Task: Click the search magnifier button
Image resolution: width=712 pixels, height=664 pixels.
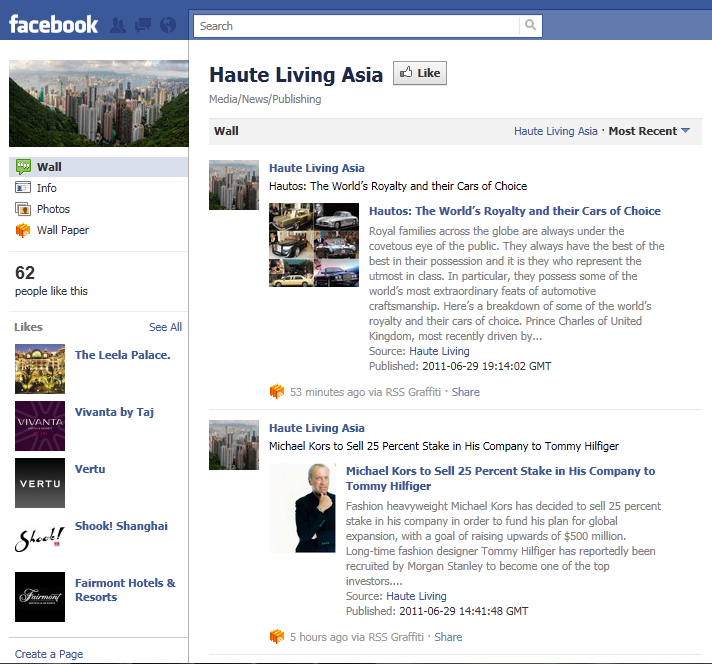Action: pos(531,26)
